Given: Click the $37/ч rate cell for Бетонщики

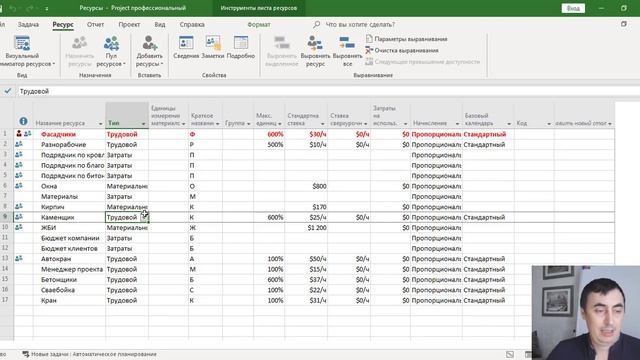Looking at the screenshot, I should (306, 280).
